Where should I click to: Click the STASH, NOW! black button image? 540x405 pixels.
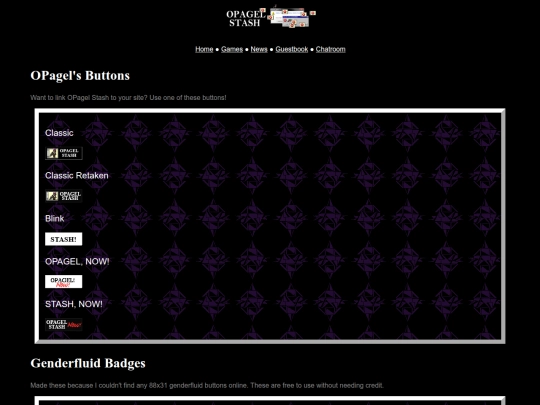pos(64,324)
